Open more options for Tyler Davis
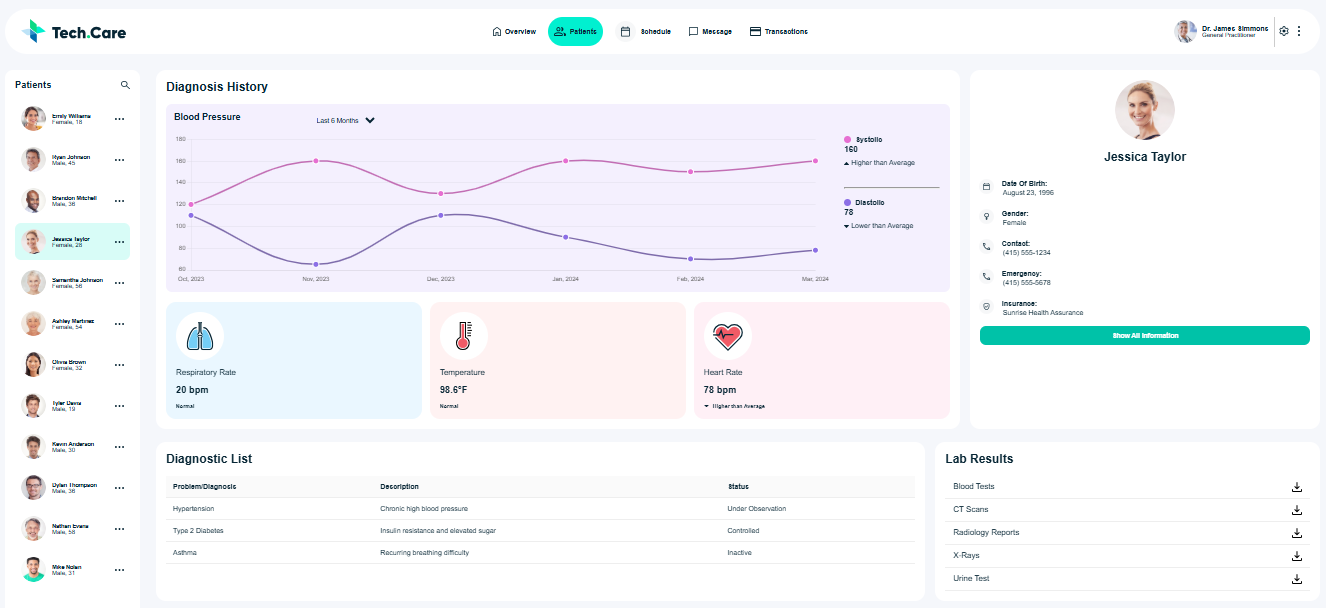Image resolution: width=1326 pixels, height=608 pixels. tap(120, 406)
